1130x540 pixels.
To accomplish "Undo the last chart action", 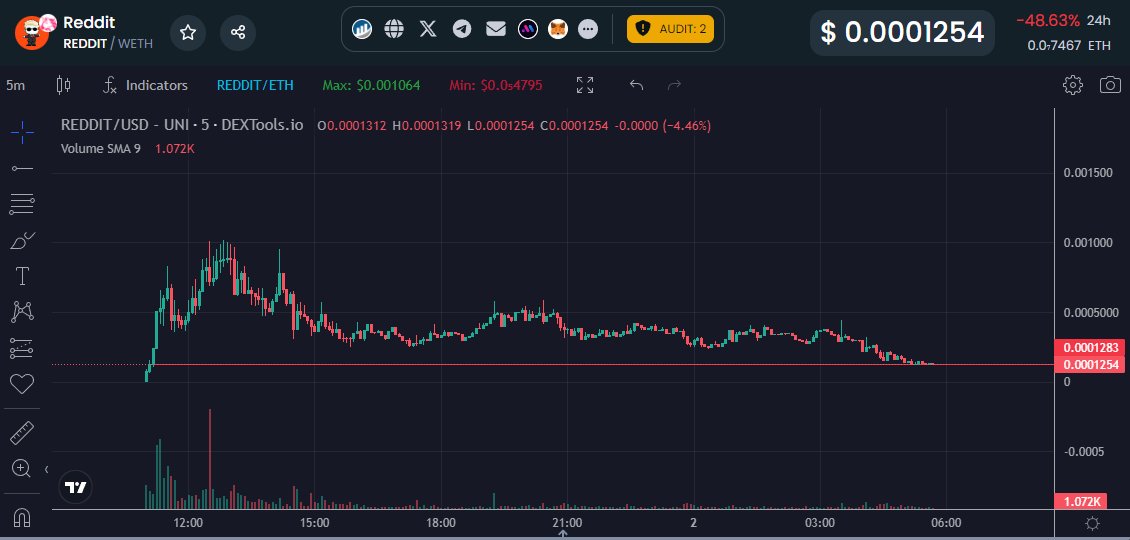I will coord(636,85).
